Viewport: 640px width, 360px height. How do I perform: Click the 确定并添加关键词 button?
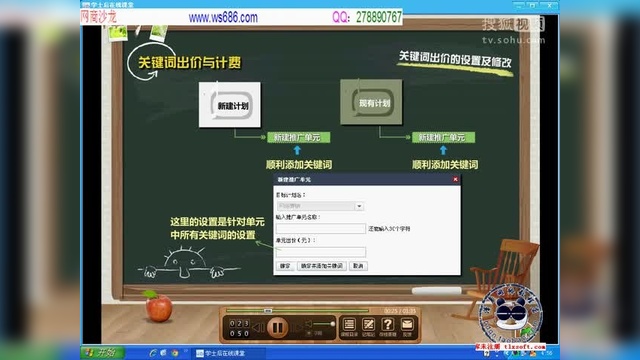tap(322, 266)
